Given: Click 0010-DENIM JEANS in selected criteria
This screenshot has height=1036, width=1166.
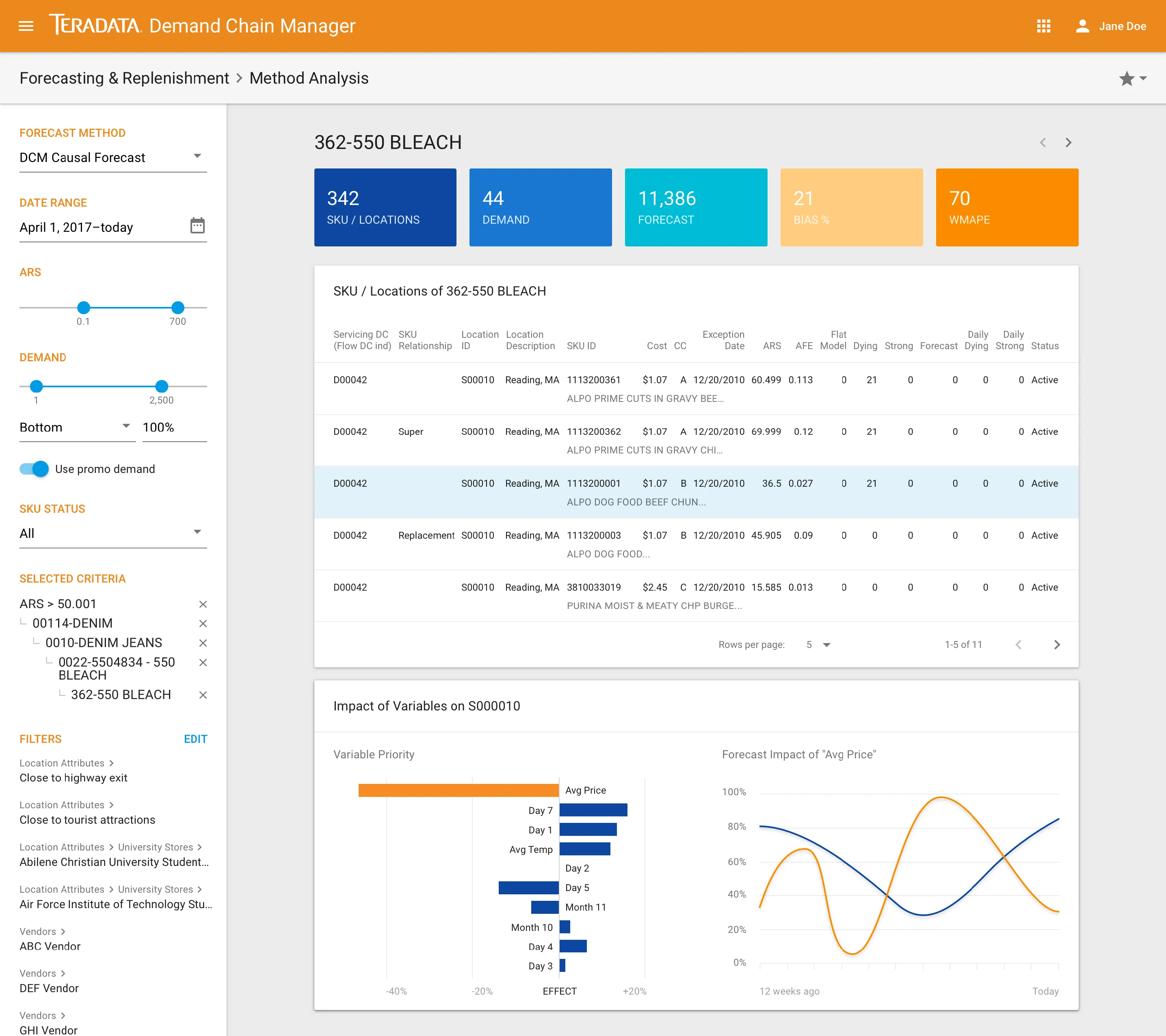Looking at the screenshot, I should (104, 643).
